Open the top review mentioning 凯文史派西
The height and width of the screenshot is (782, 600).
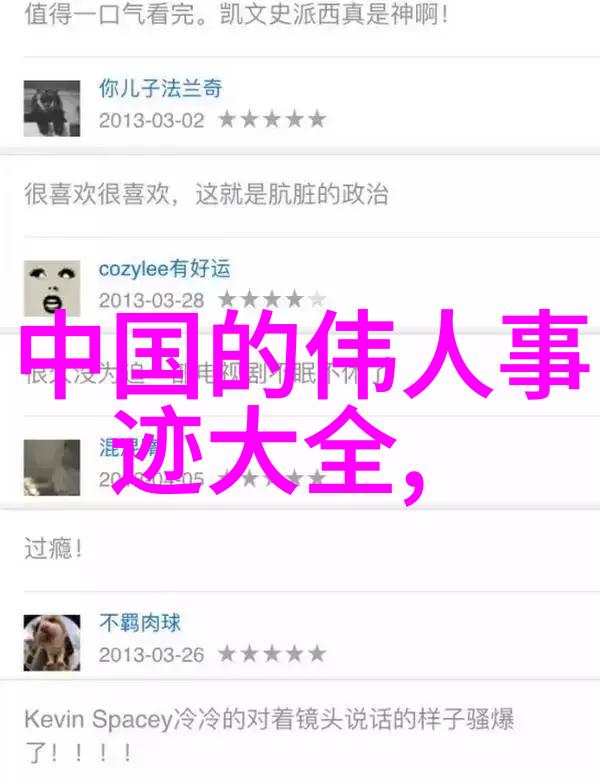point(236,15)
